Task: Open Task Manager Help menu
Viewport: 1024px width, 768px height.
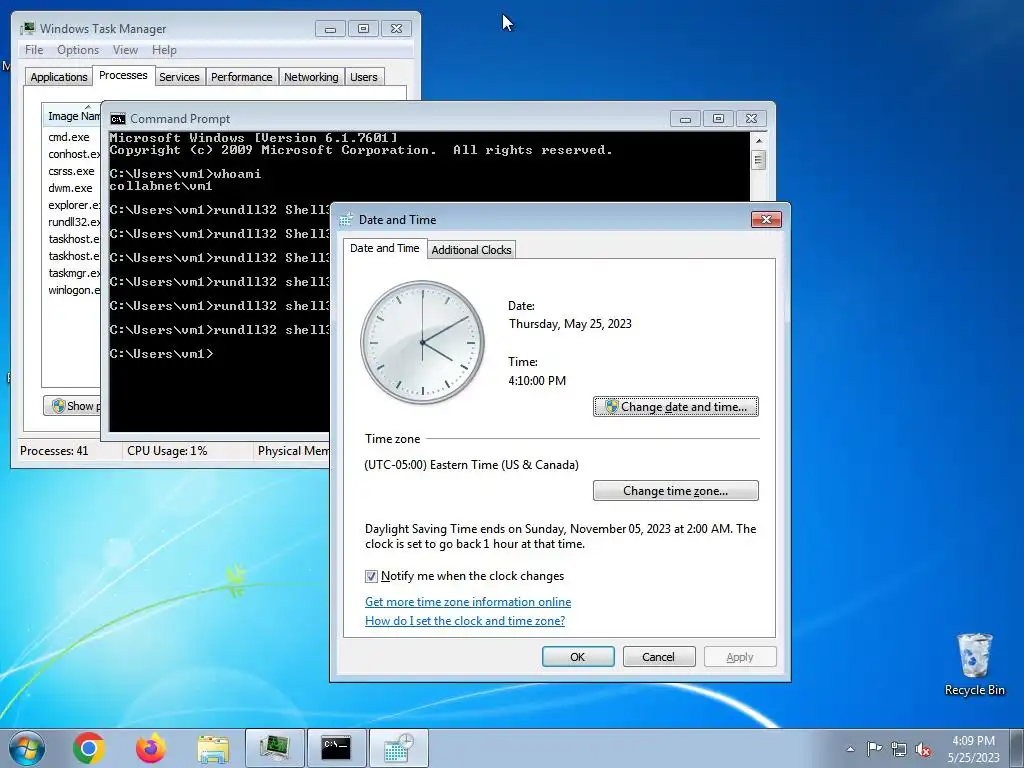Action: click(164, 50)
